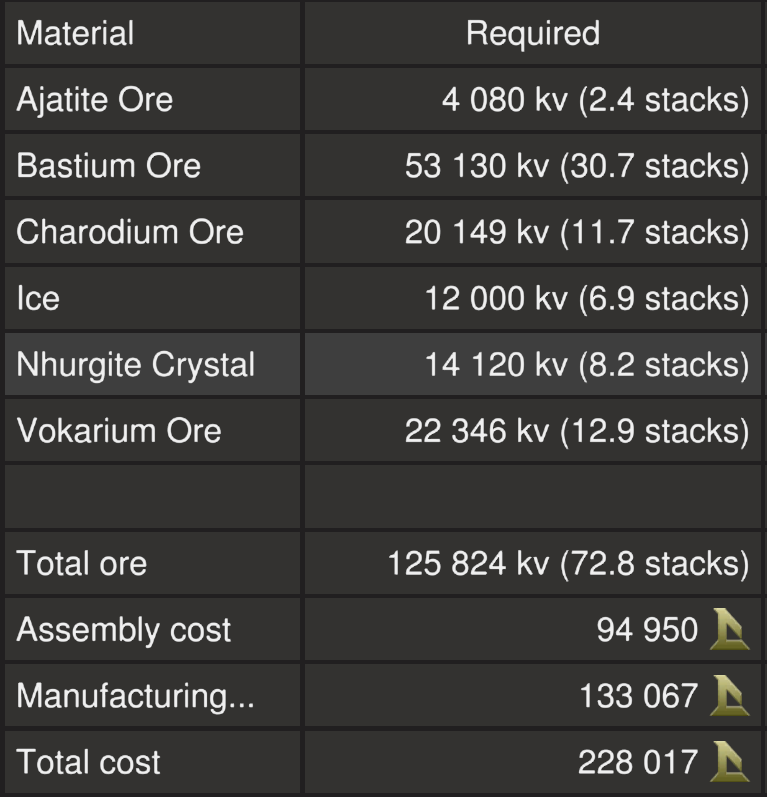The height and width of the screenshot is (797, 767).
Task: Select the Ajatite Ore material name
Action: pyautogui.click(x=95, y=99)
